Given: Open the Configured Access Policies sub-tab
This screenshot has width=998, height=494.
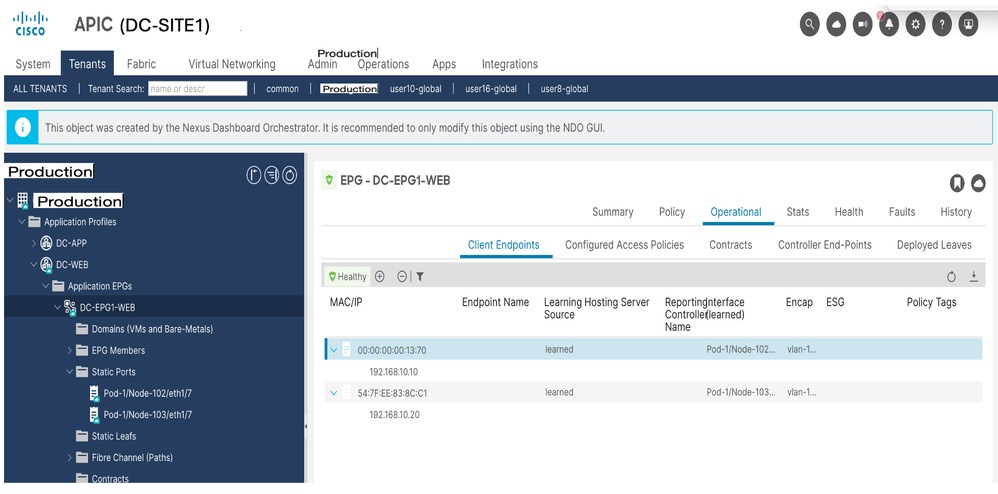Looking at the screenshot, I should click(x=624, y=245).
